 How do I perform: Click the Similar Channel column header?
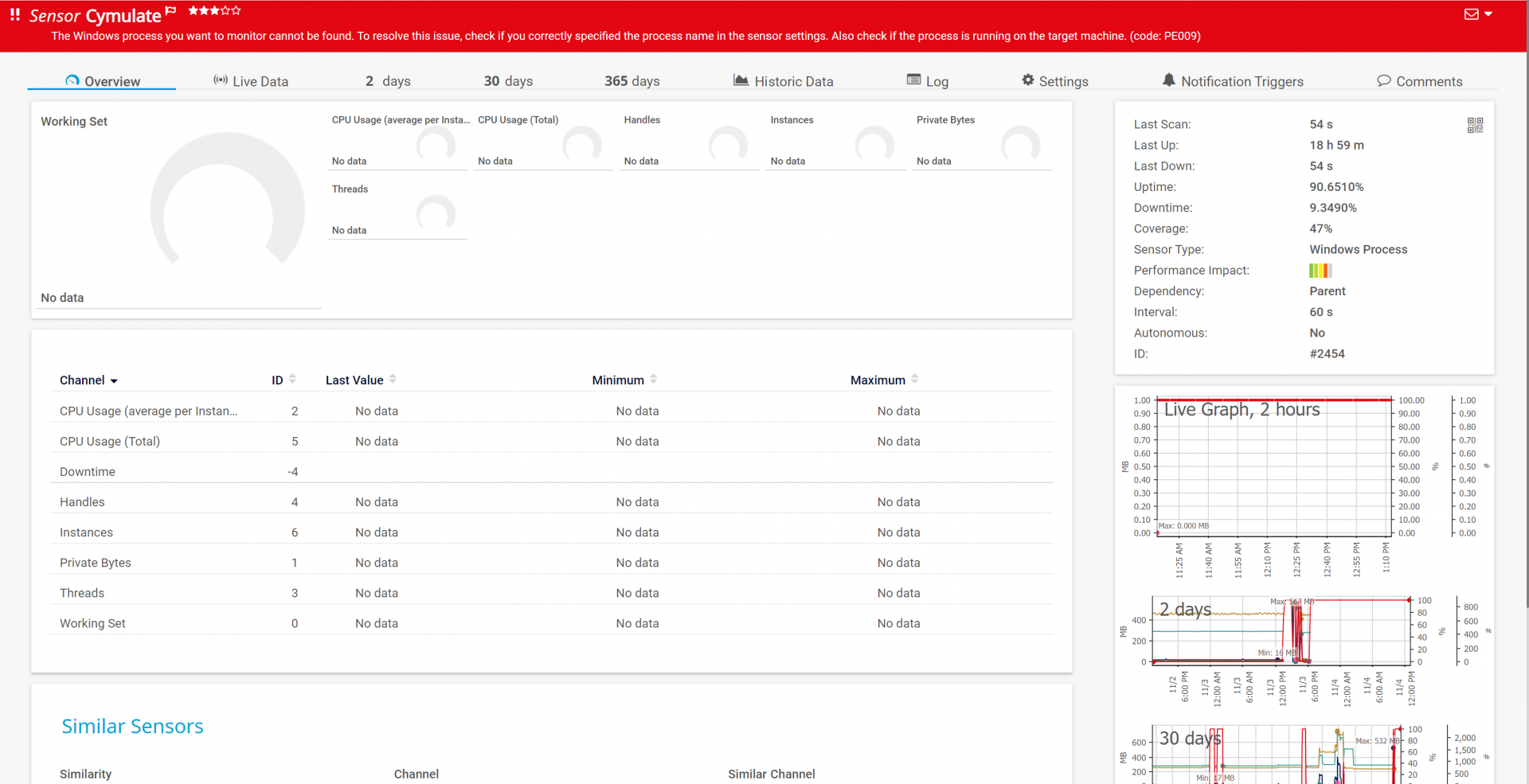coord(771,774)
